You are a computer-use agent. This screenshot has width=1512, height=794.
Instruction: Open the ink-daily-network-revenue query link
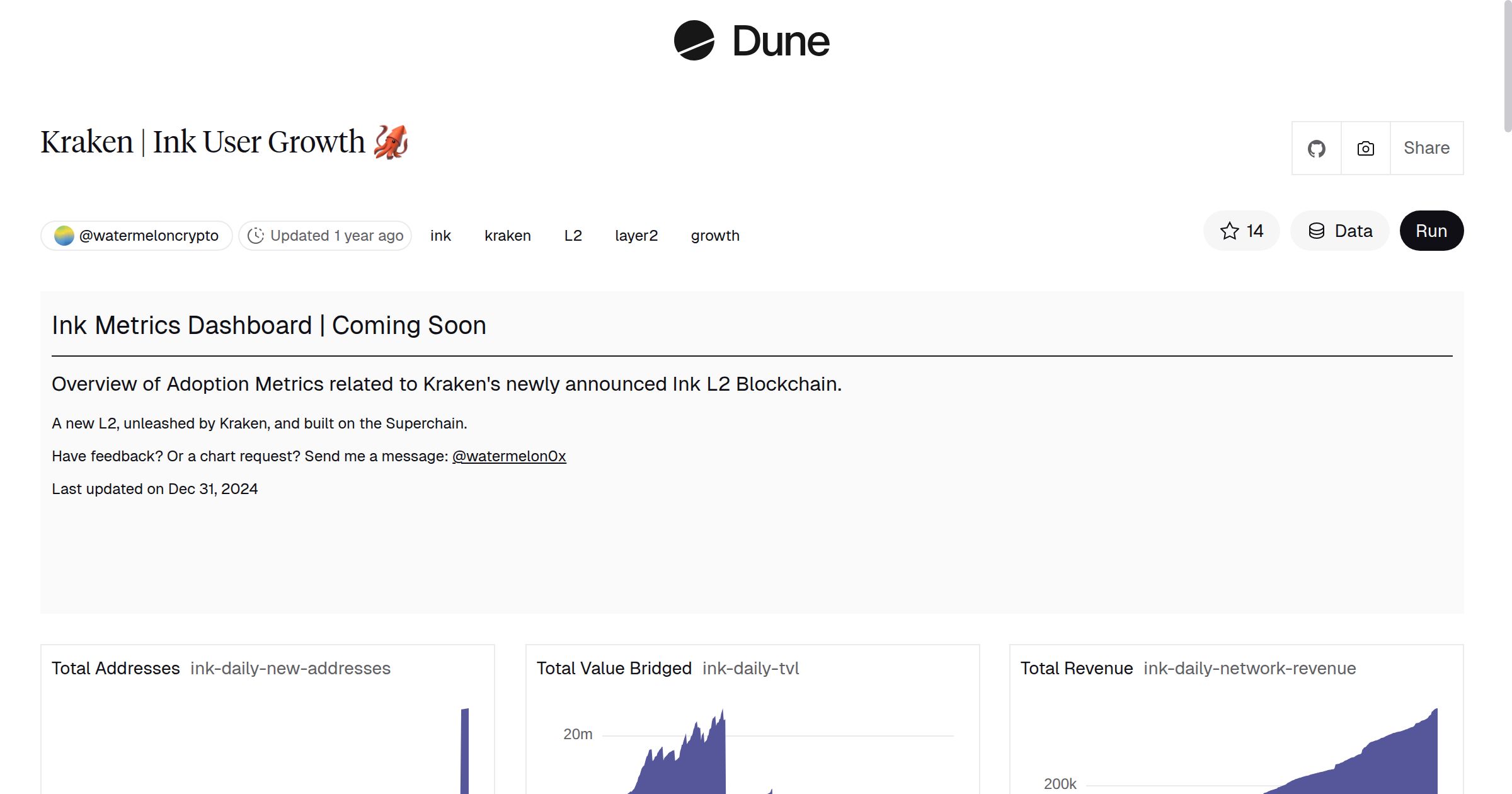(1249, 669)
